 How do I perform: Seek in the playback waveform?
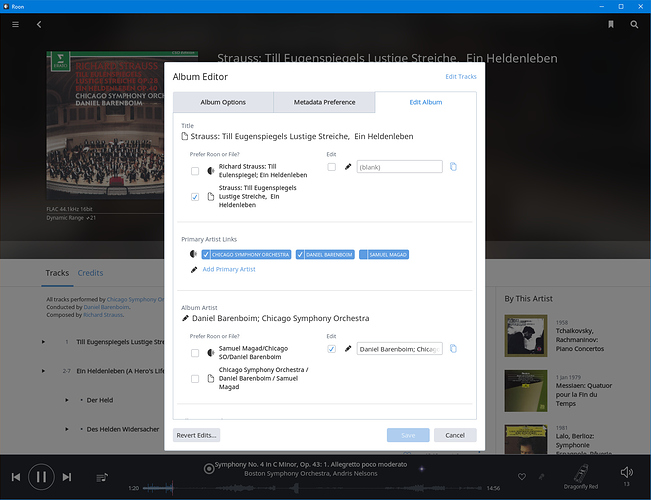313,488
